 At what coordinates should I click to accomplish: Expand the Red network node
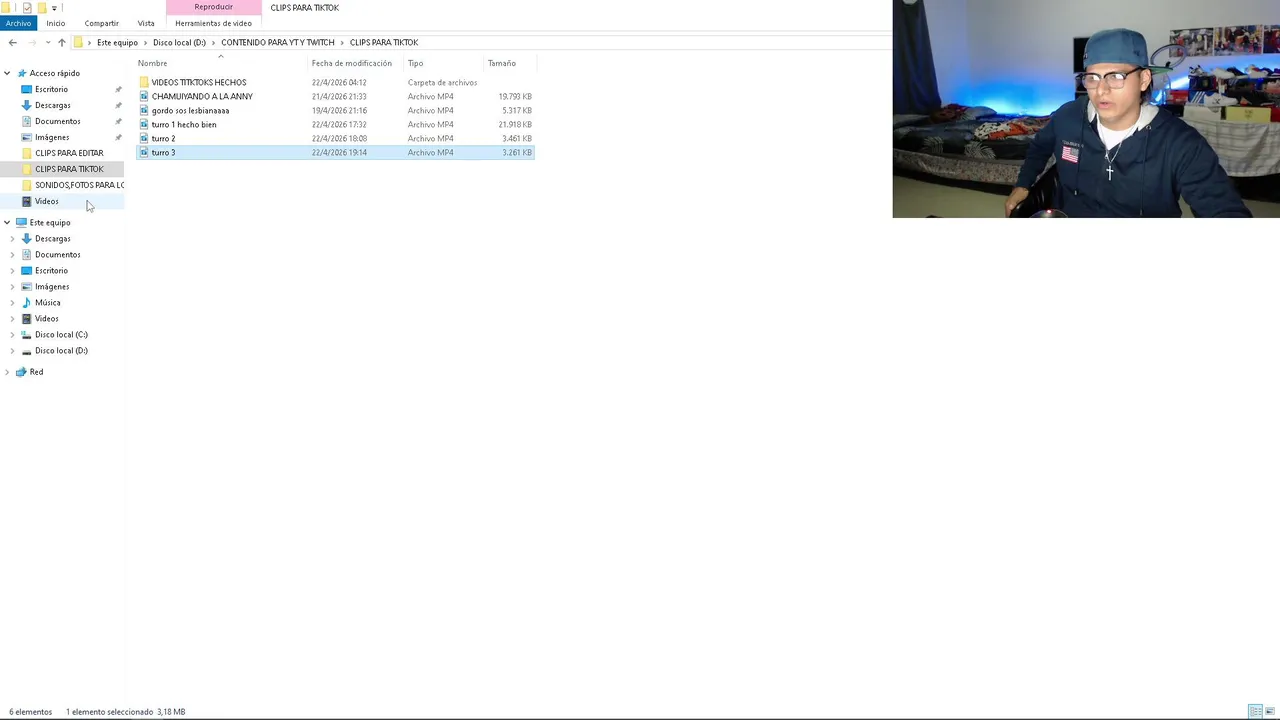pos(7,372)
